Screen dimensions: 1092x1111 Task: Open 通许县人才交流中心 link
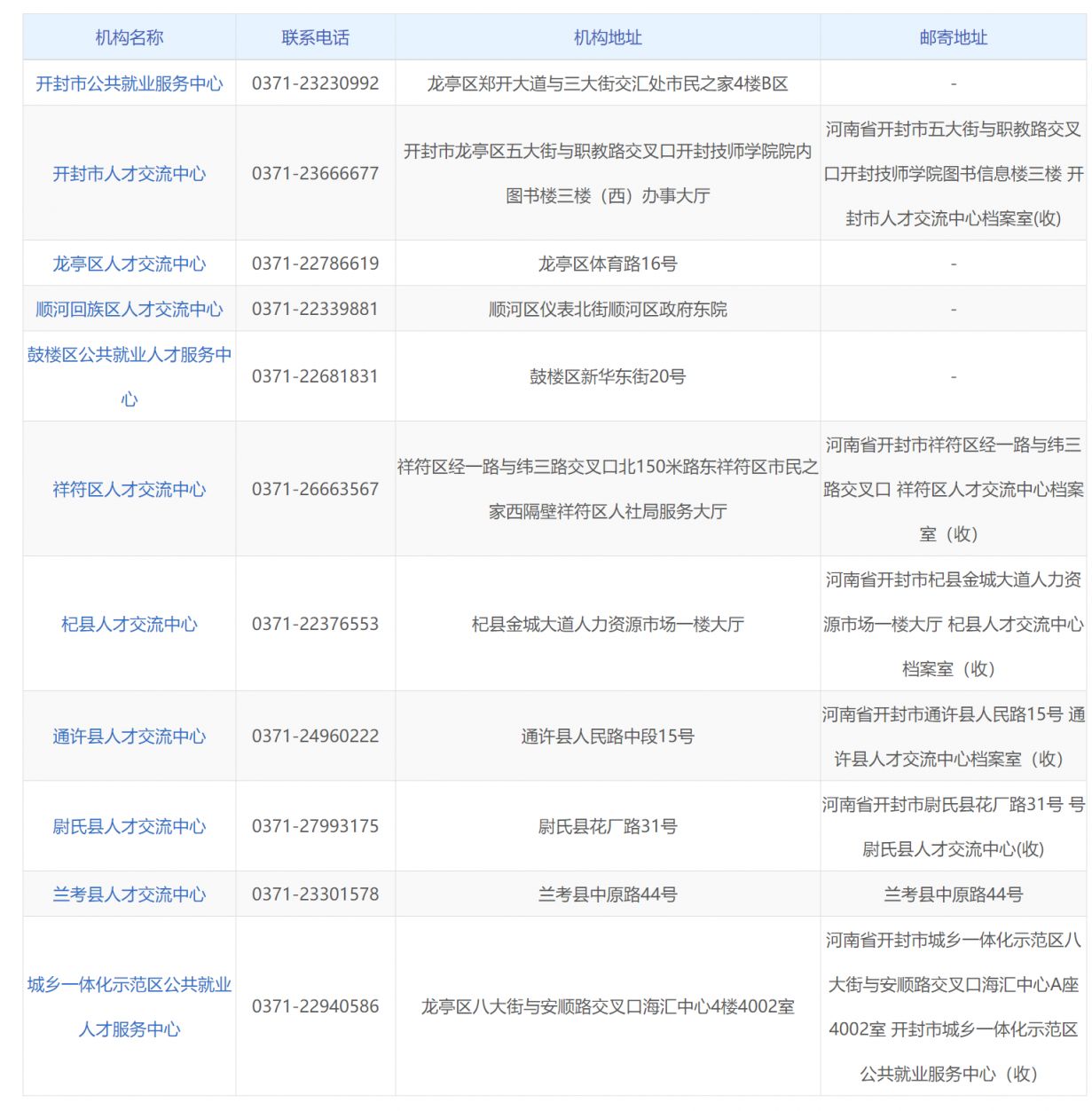130,737
